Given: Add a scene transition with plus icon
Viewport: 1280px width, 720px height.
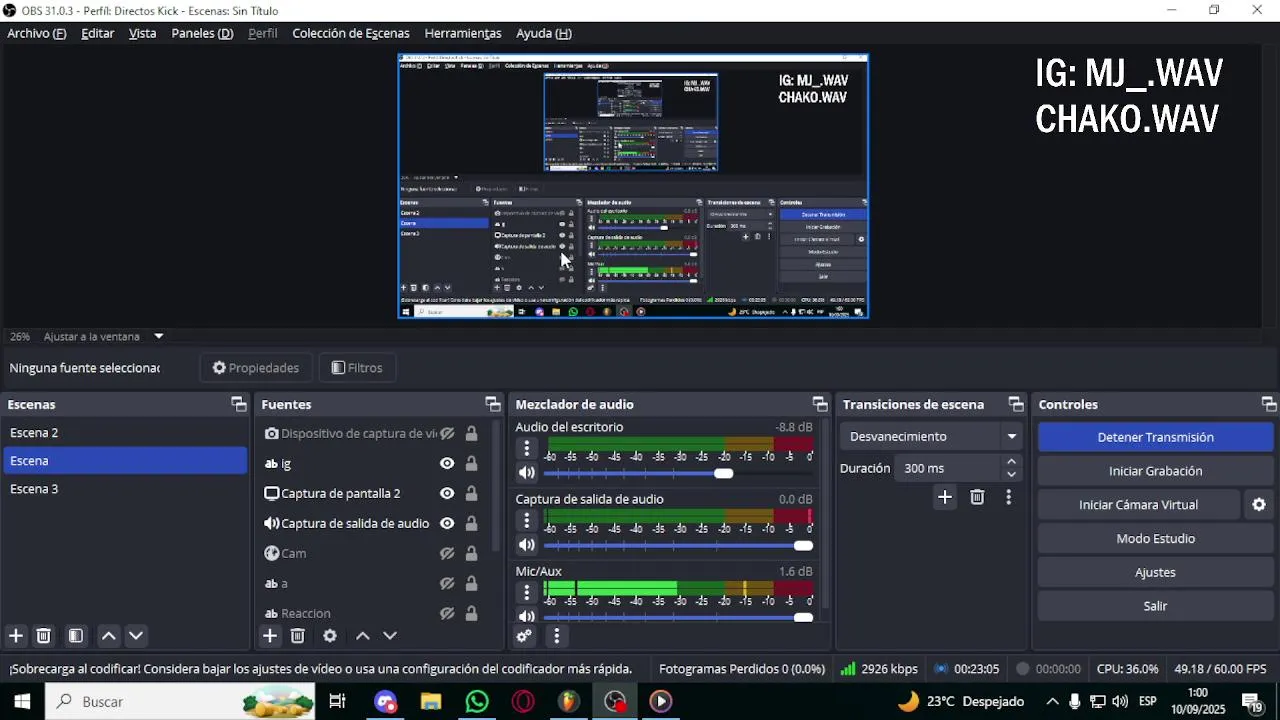Looking at the screenshot, I should point(945,497).
